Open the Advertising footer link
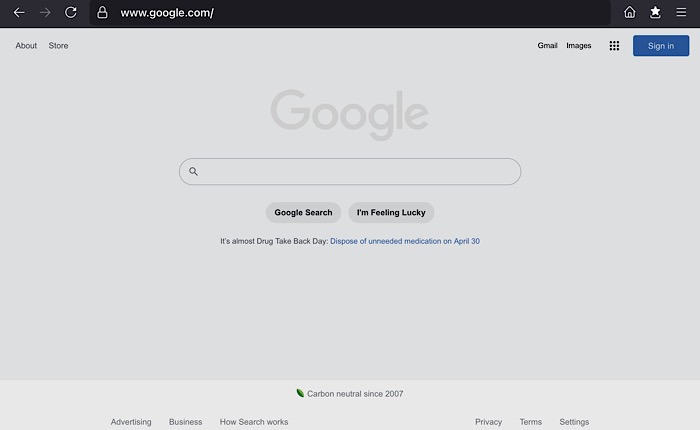This screenshot has width=700, height=430. (131, 422)
